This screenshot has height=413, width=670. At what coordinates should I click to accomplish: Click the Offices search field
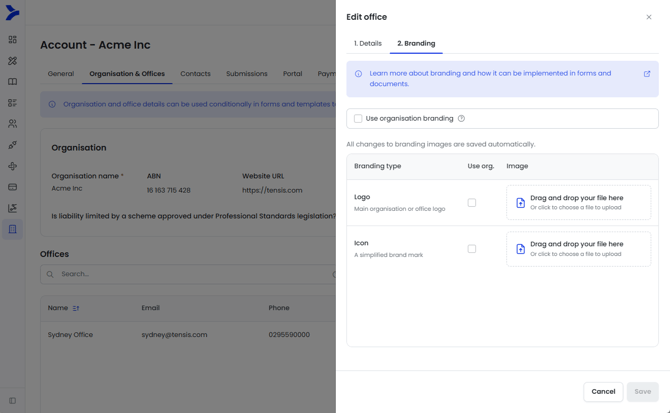(x=190, y=274)
